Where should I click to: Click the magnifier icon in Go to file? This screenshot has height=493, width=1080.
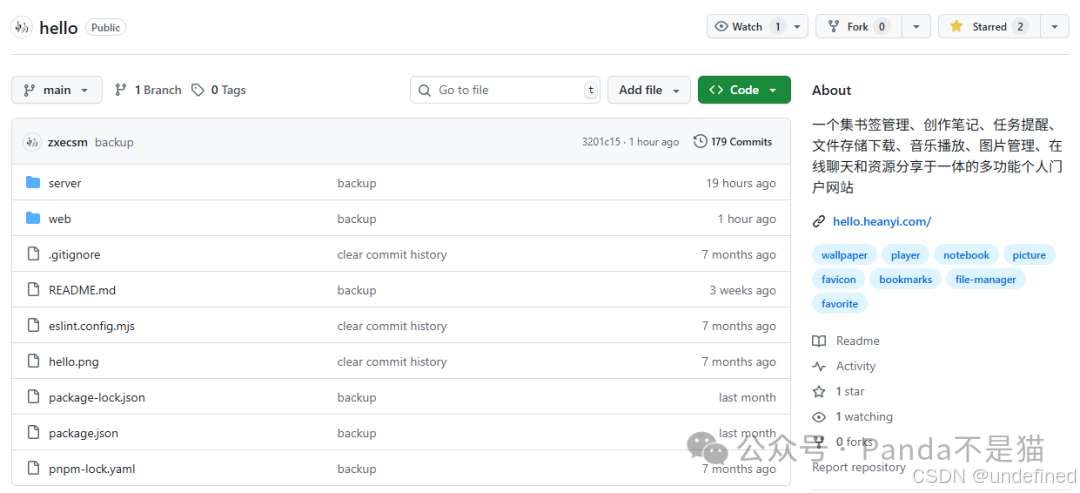pyautogui.click(x=426, y=90)
